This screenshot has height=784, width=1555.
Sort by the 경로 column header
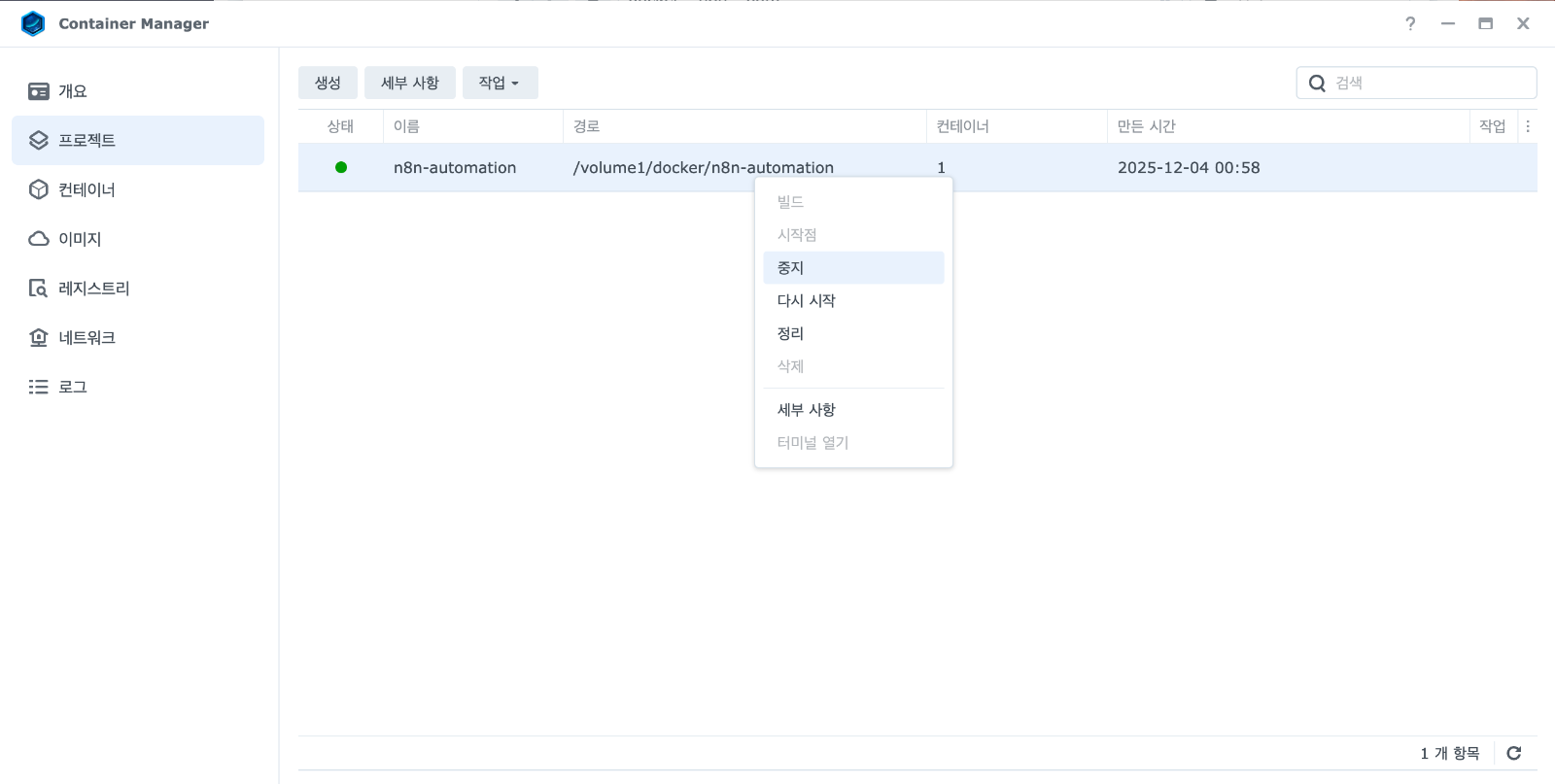[x=744, y=126]
